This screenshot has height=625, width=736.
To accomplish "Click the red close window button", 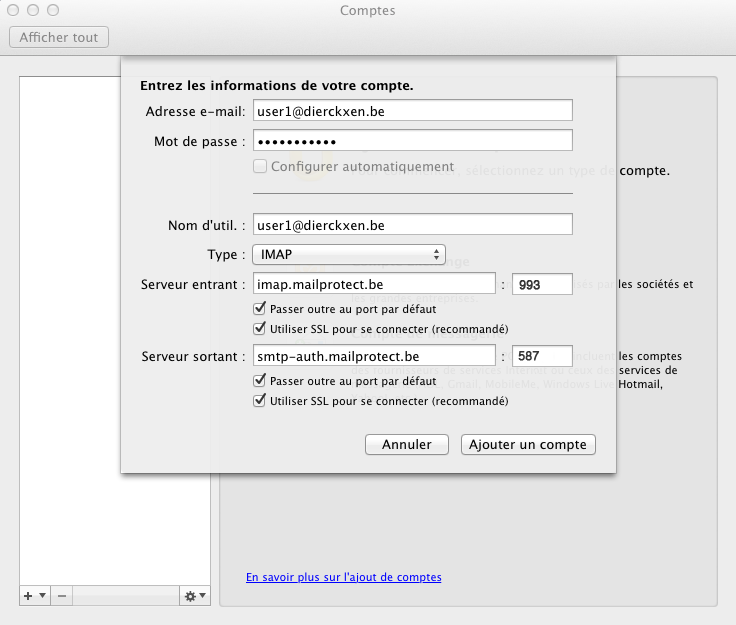I will pos(14,10).
